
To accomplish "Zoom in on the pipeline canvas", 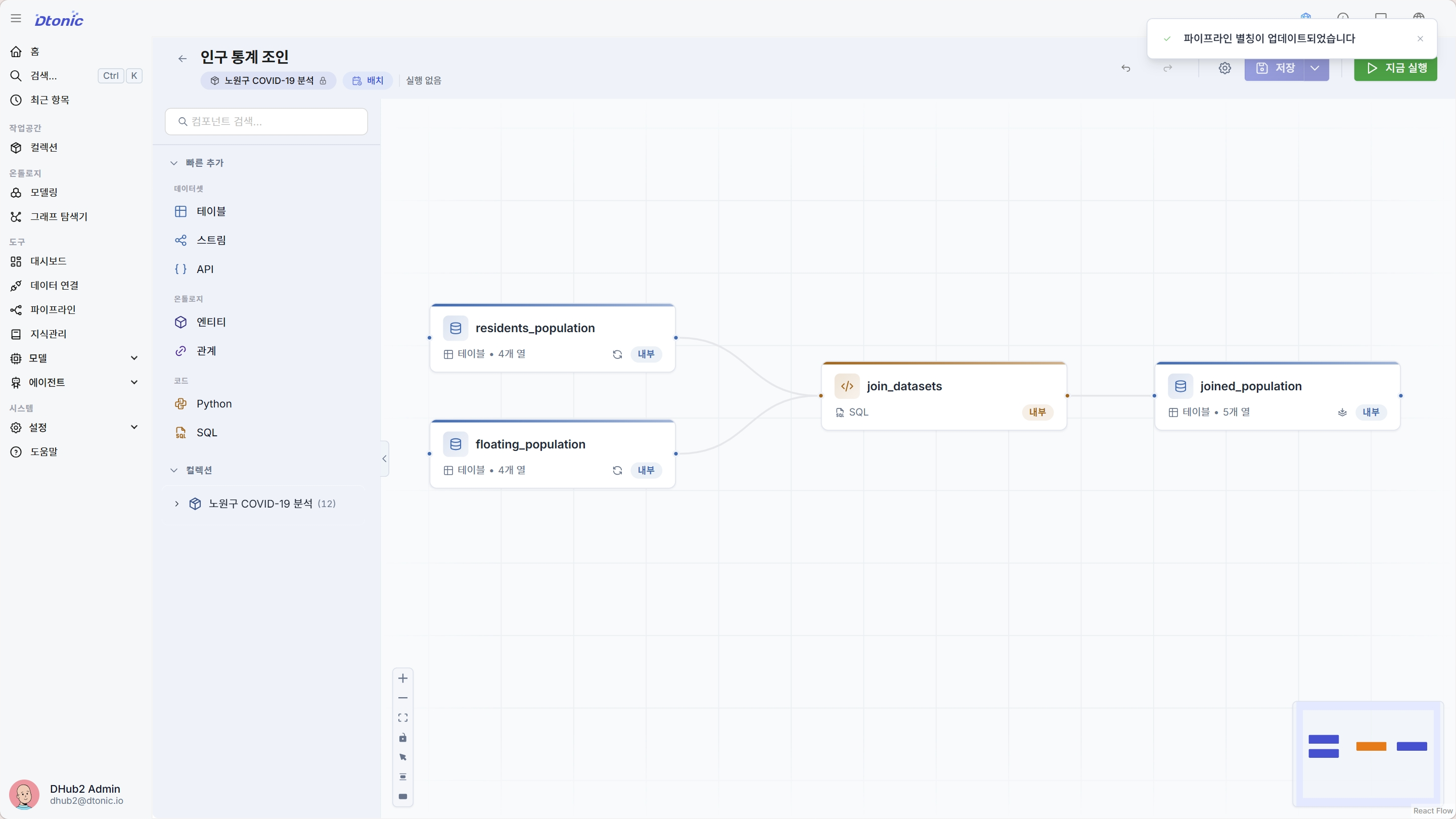I will (402, 678).
